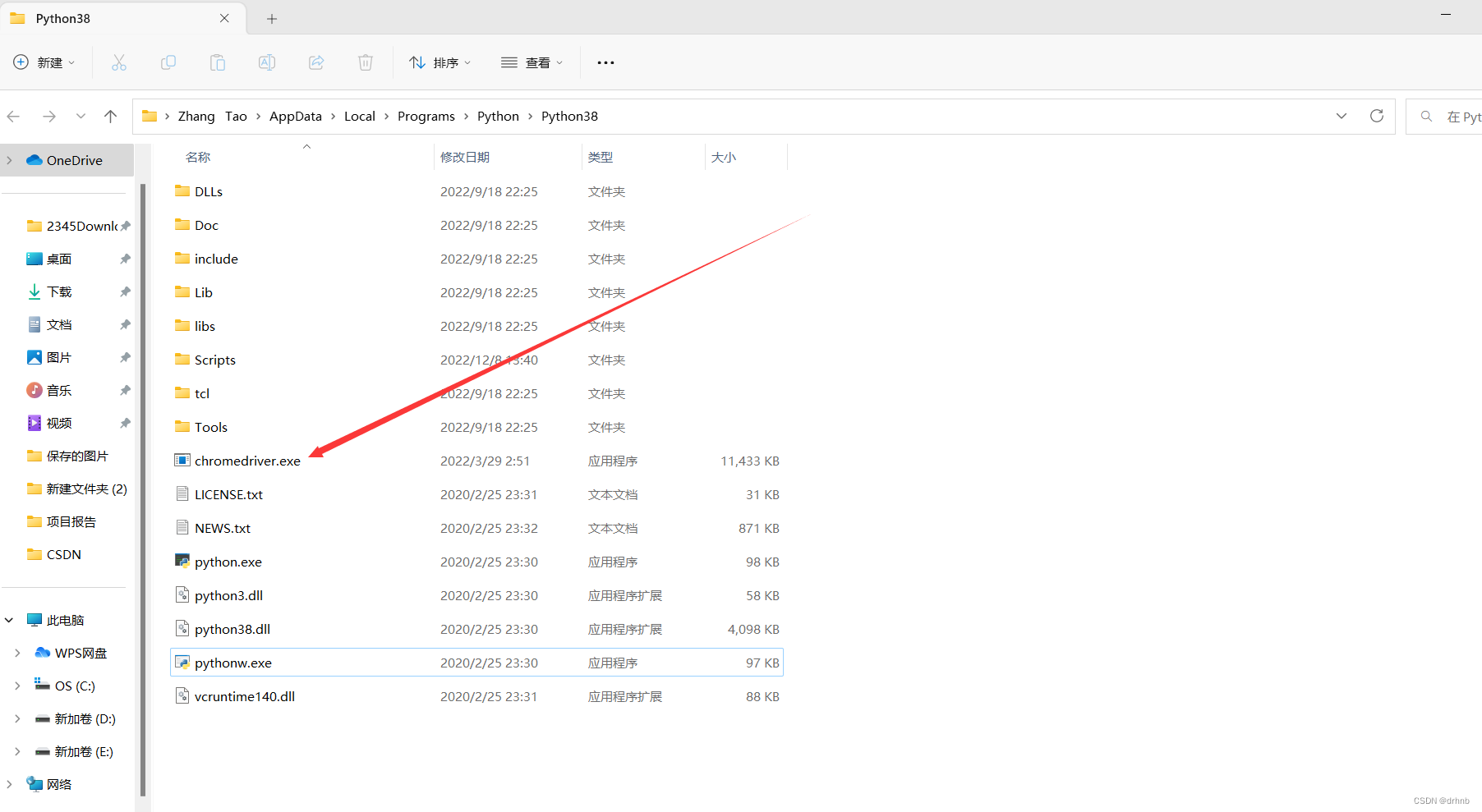
Task: Open recent locations dropdown chevron
Action: (x=81, y=117)
